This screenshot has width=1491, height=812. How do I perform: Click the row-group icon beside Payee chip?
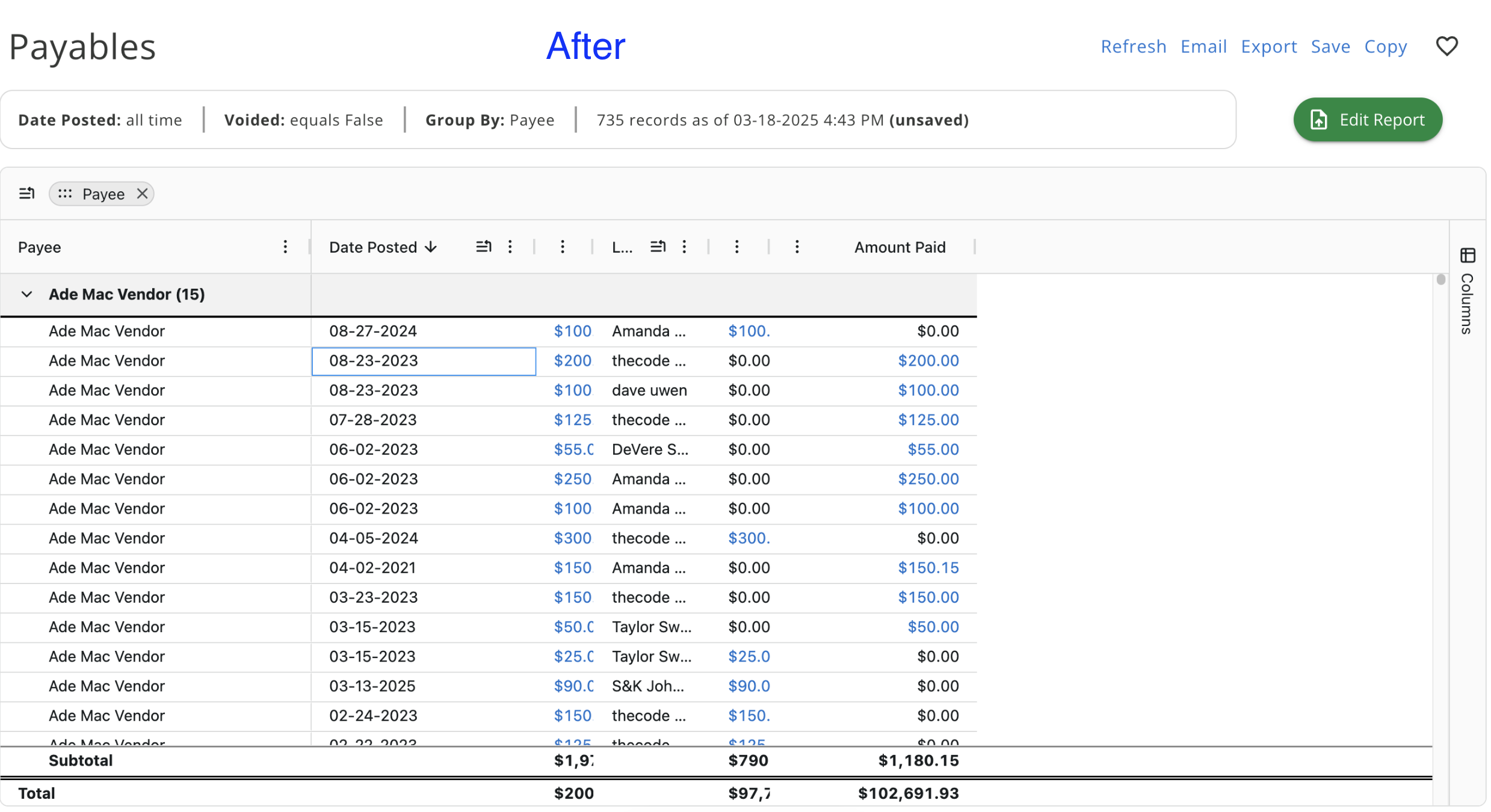pos(27,194)
